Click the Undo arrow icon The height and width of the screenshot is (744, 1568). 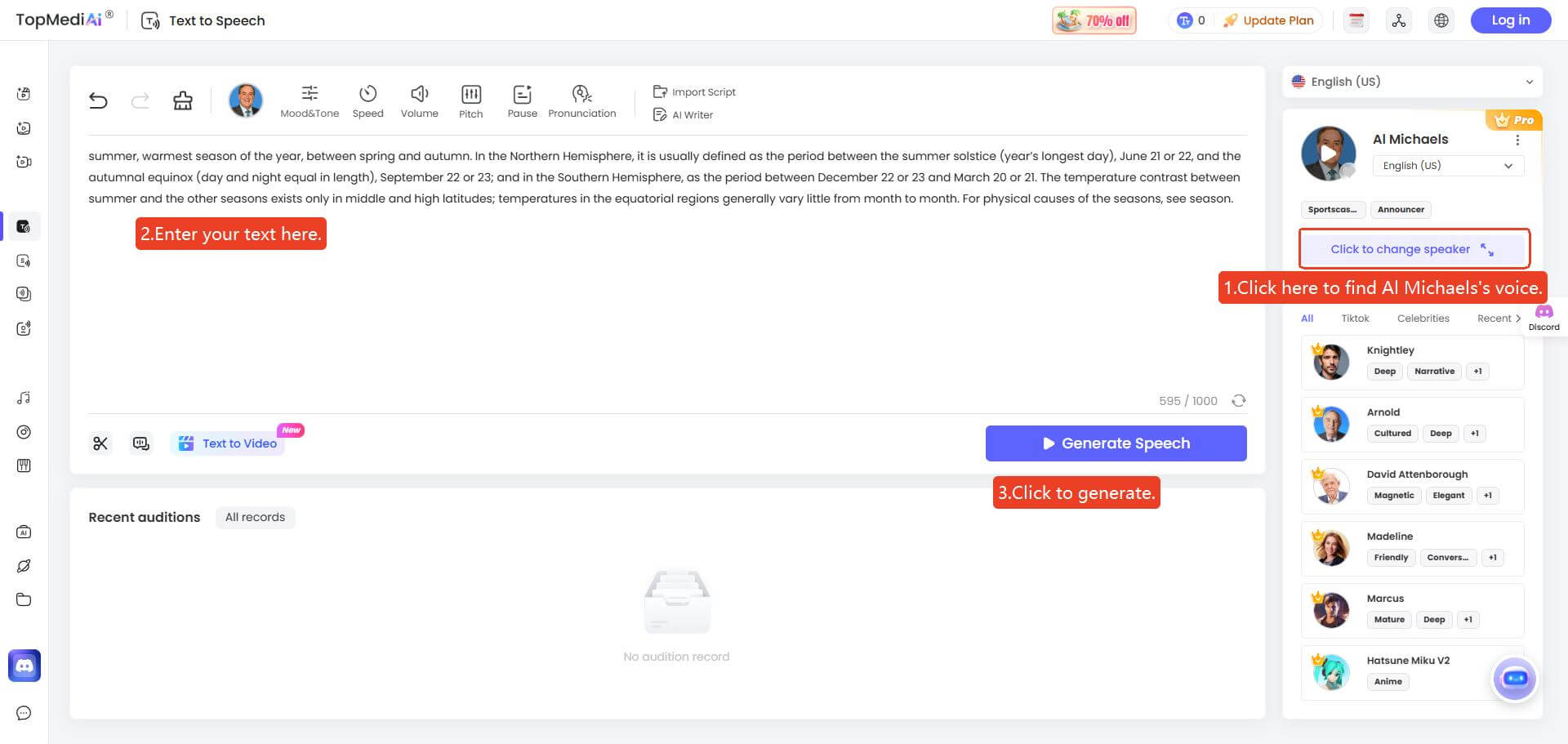pos(98,100)
